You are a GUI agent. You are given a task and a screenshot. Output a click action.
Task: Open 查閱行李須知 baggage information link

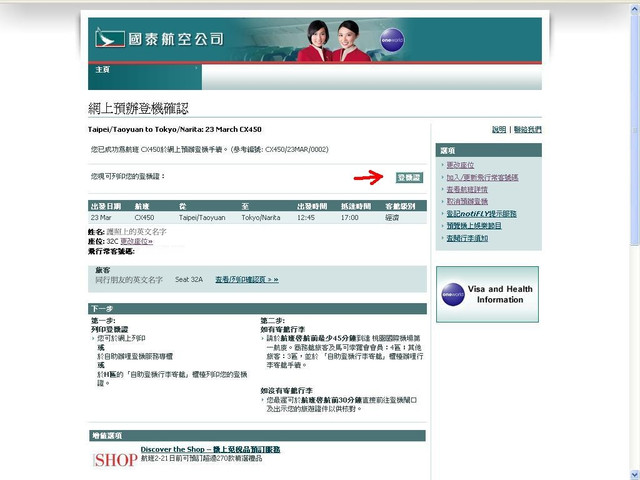click(x=467, y=238)
